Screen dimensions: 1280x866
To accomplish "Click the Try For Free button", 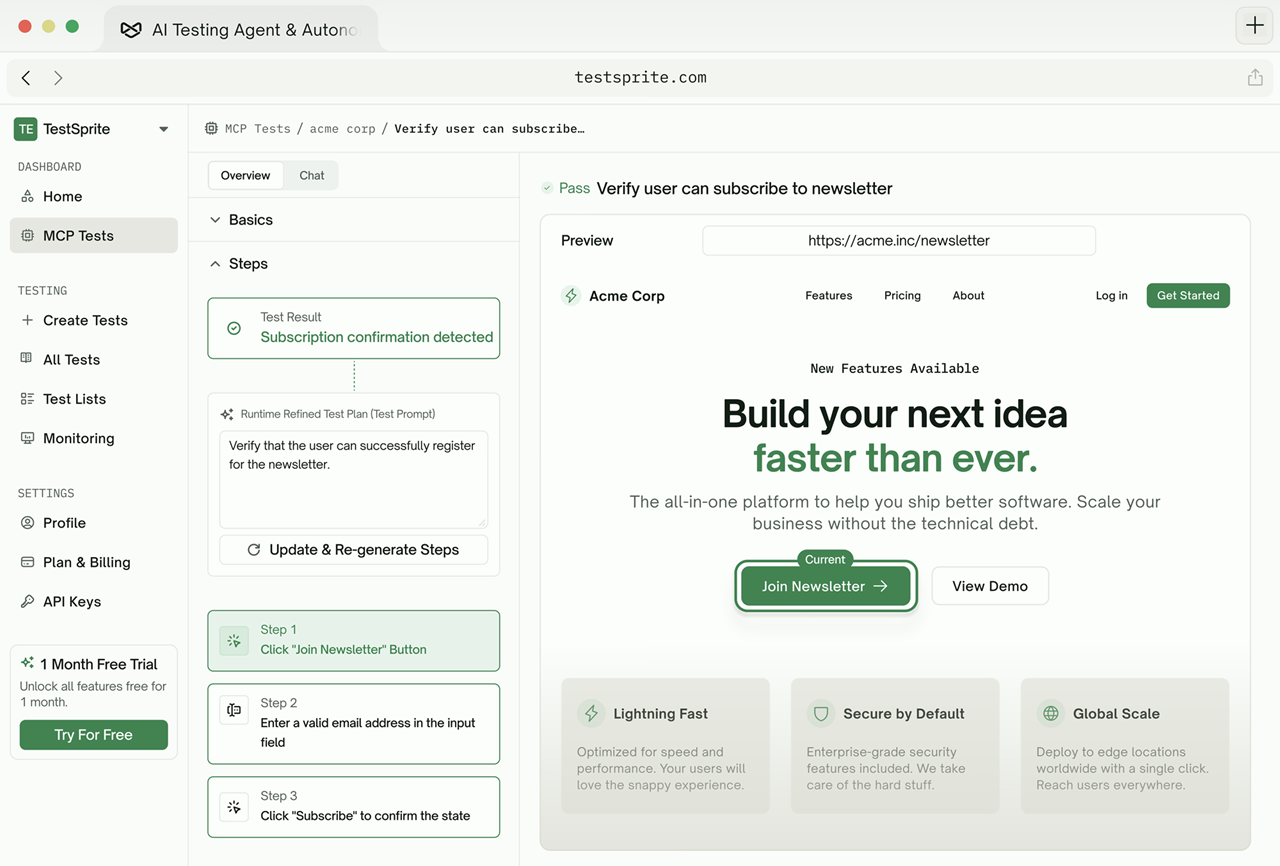I will click(x=94, y=735).
